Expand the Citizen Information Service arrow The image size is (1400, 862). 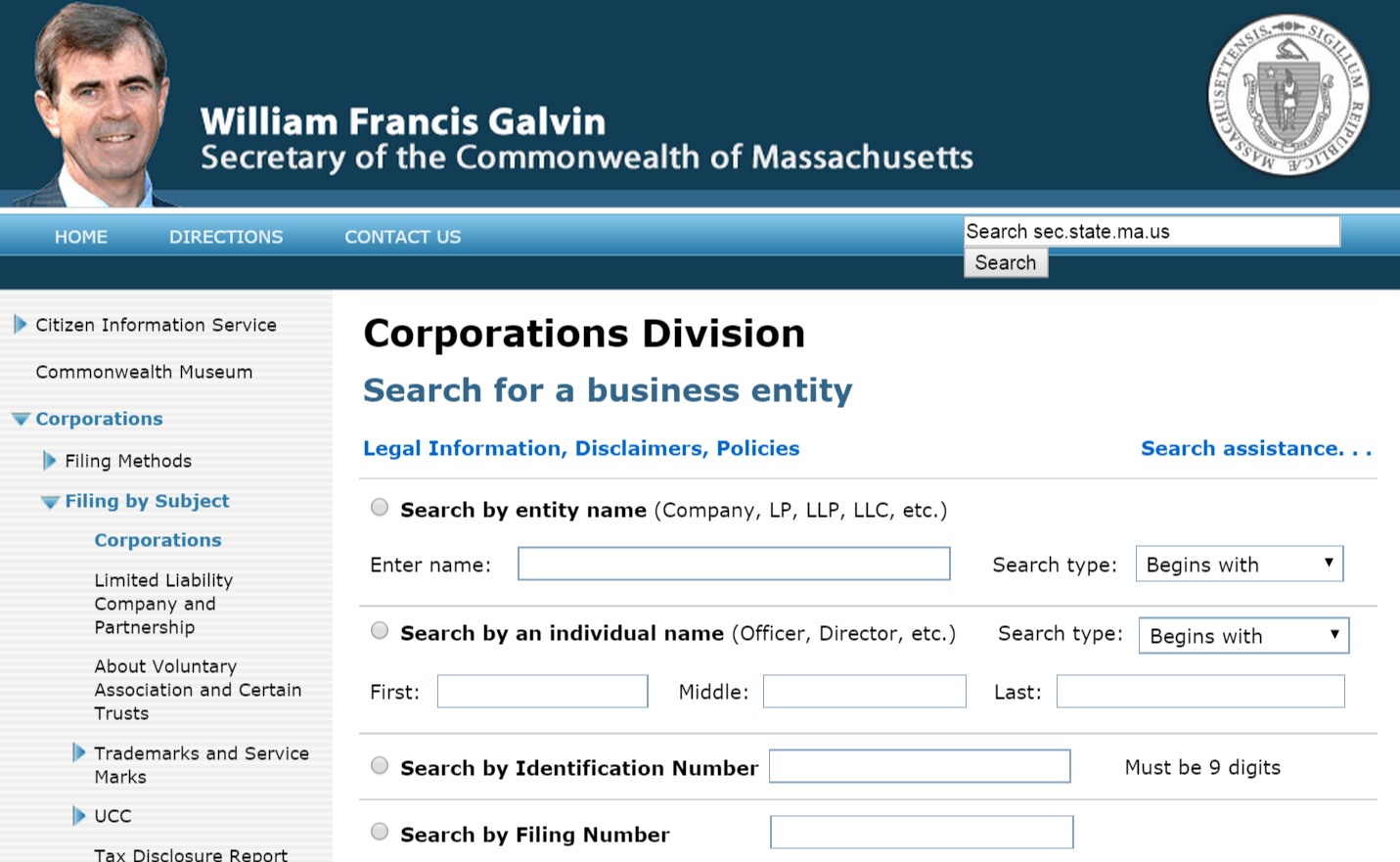pyautogui.click(x=20, y=325)
